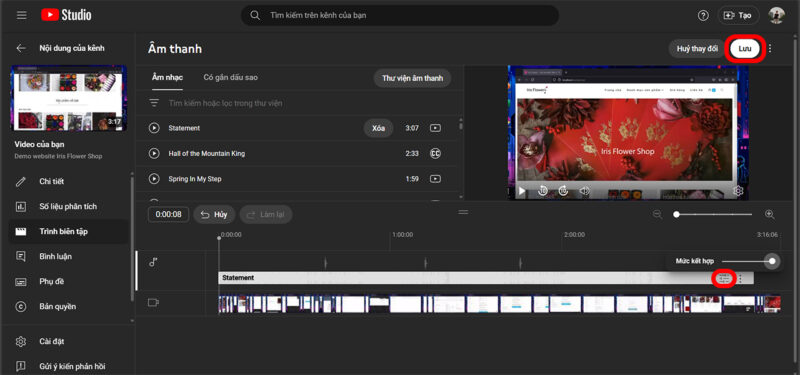800x375 pixels.
Task: Skip forward 10 seconds in the preview
Action: [x=563, y=191]
